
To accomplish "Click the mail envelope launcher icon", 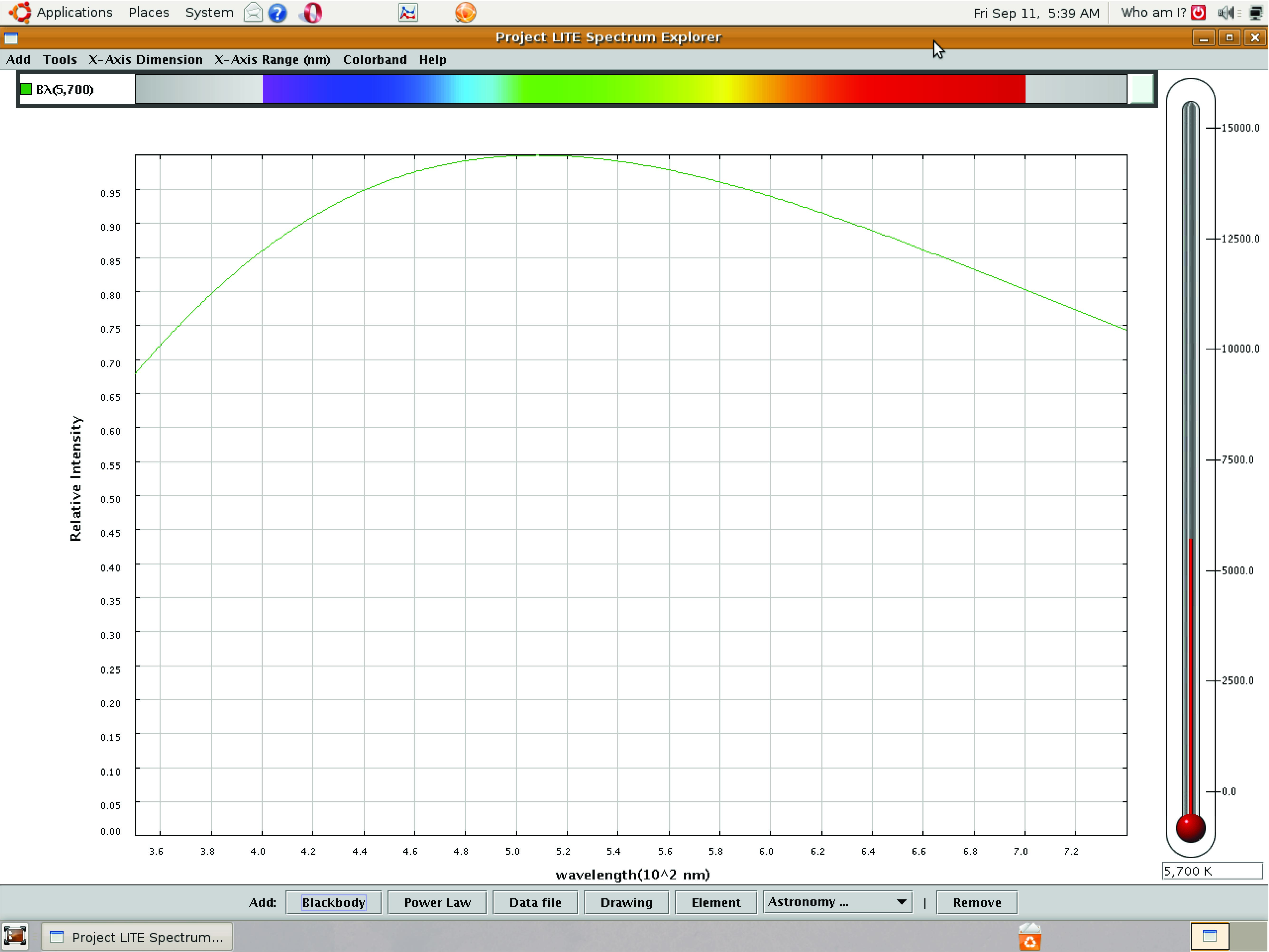I will point(253,13).
